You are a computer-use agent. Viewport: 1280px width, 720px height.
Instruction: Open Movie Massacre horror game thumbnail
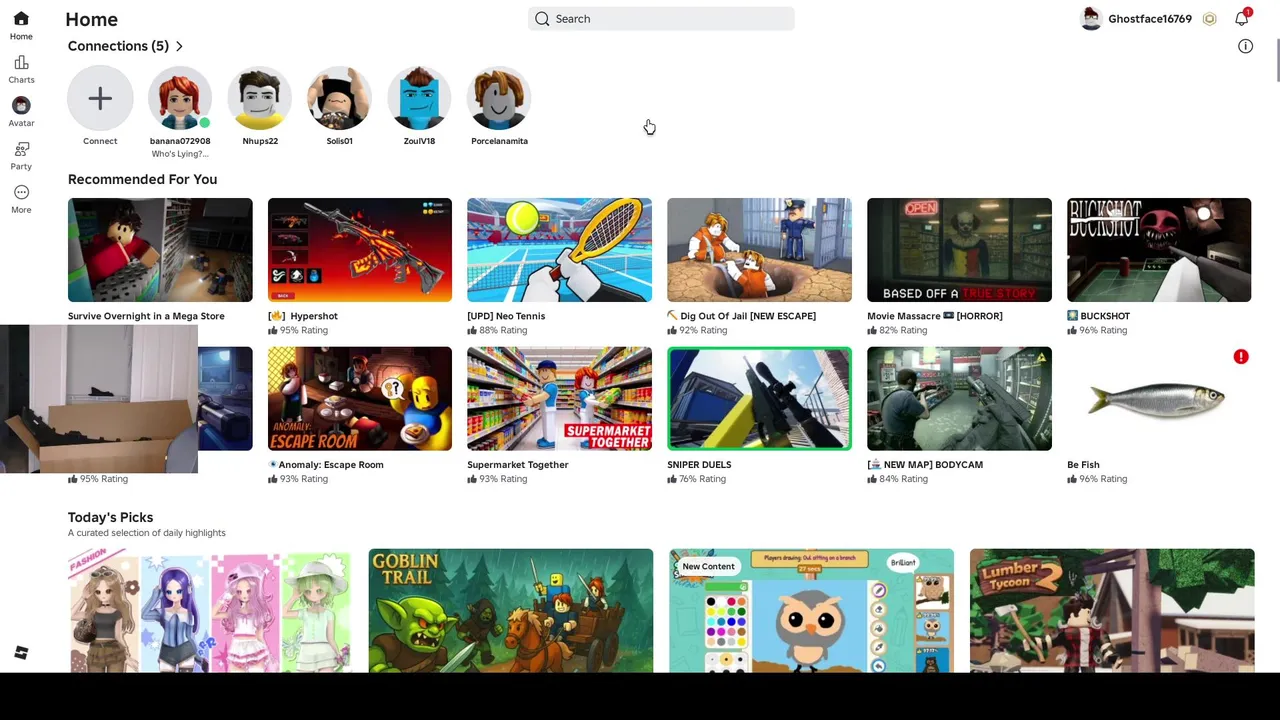(959, 250)
